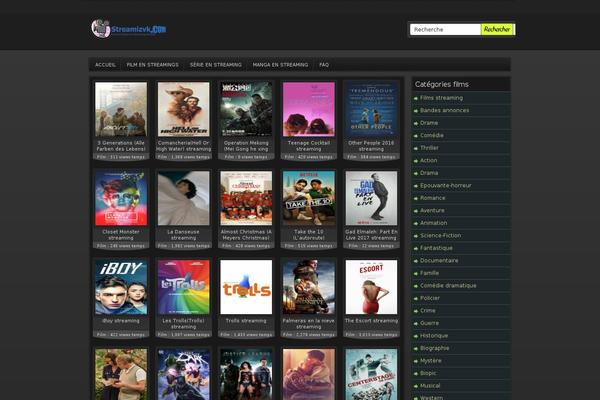Open The Escort movie poster

(x=371, y=287)
